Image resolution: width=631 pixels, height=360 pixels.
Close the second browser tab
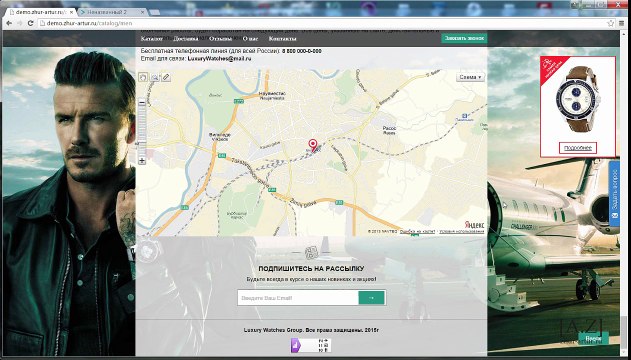click(x=142, y=12)
